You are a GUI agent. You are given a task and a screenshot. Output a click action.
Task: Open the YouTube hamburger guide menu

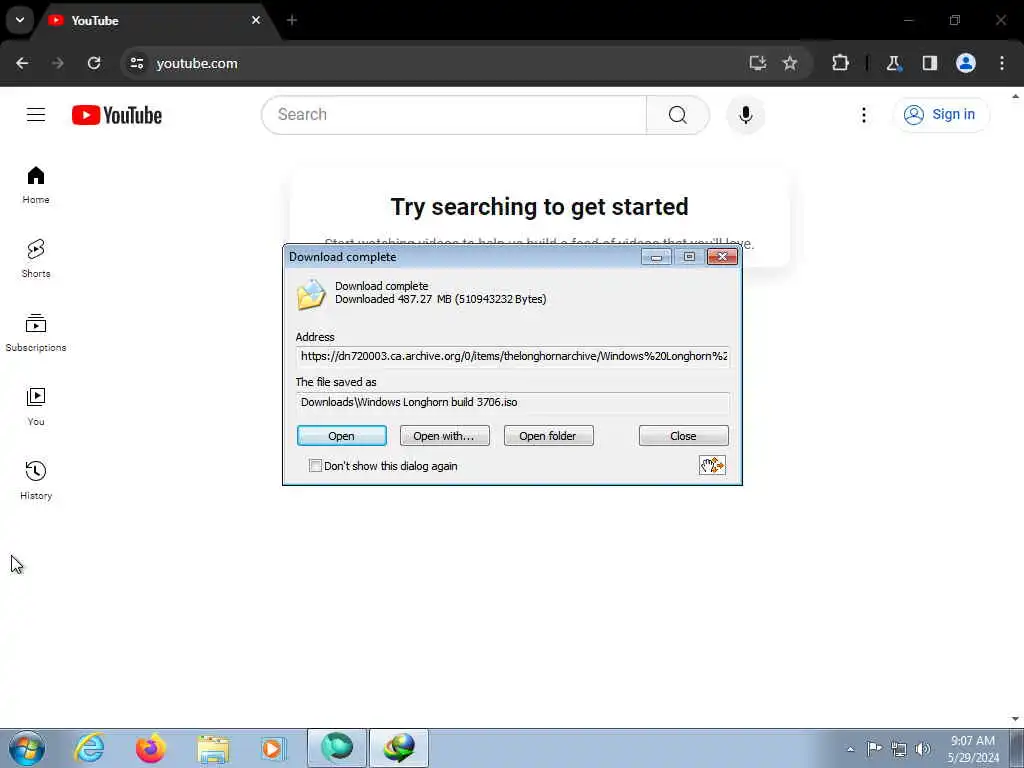(36, 115)
